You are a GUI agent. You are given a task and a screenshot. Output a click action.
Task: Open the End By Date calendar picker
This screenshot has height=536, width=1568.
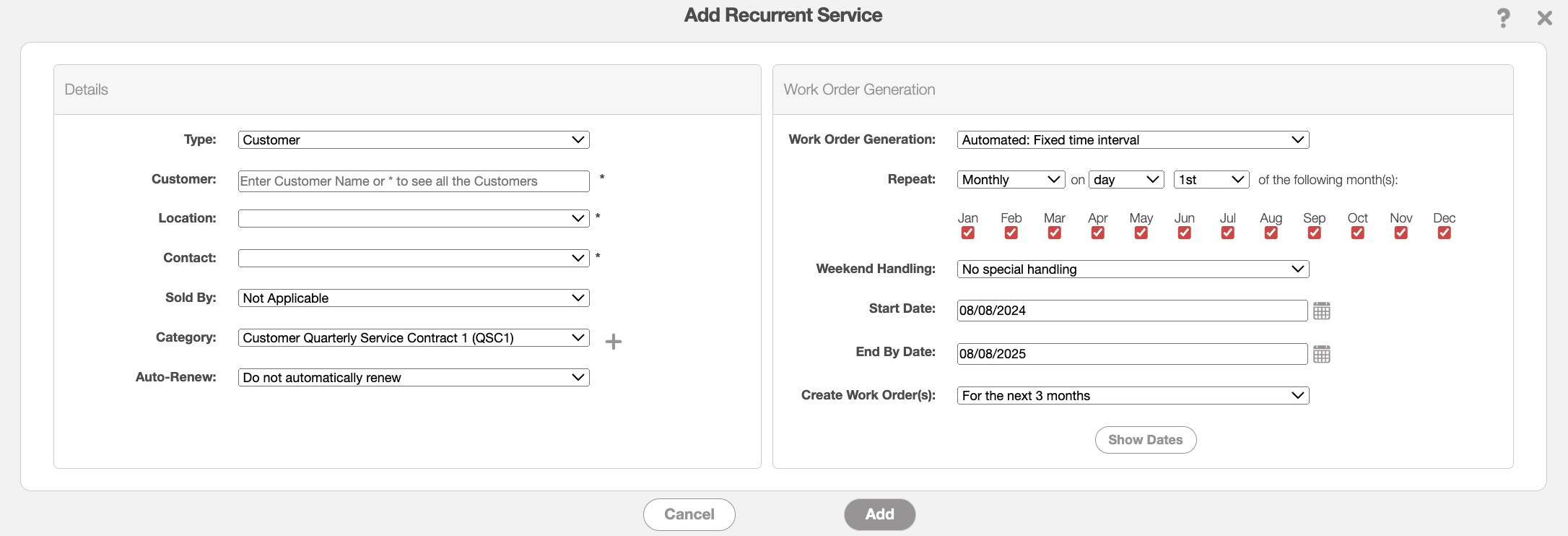click(x=1321, y=355)
